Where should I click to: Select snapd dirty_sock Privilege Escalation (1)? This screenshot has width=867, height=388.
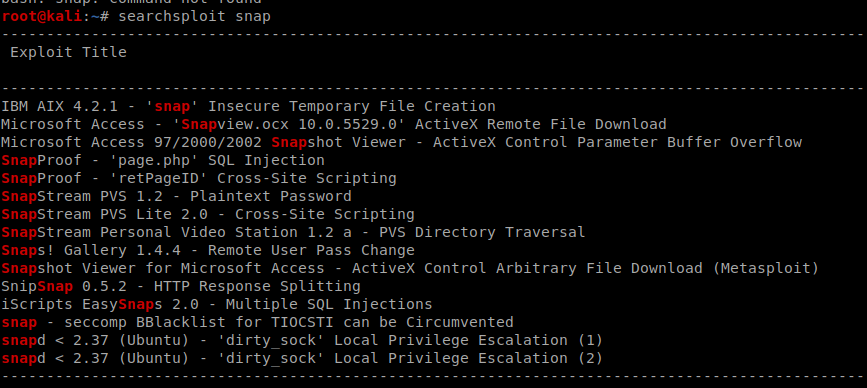coord(302,340)
